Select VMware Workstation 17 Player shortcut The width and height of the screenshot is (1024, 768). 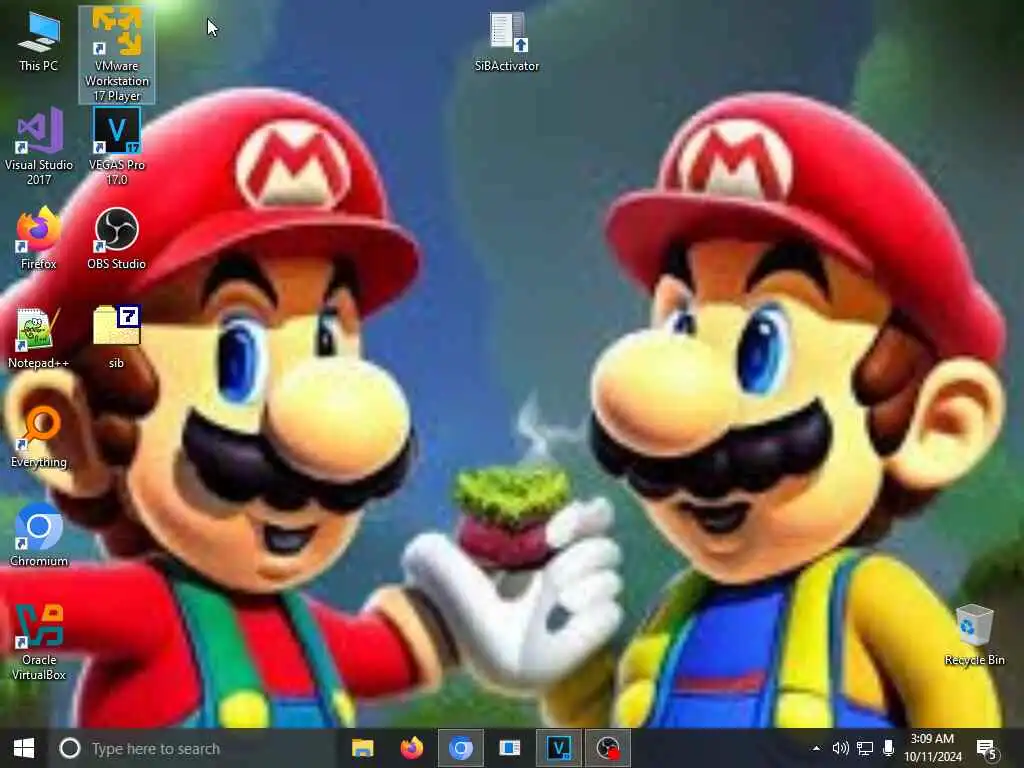(116, 55)
